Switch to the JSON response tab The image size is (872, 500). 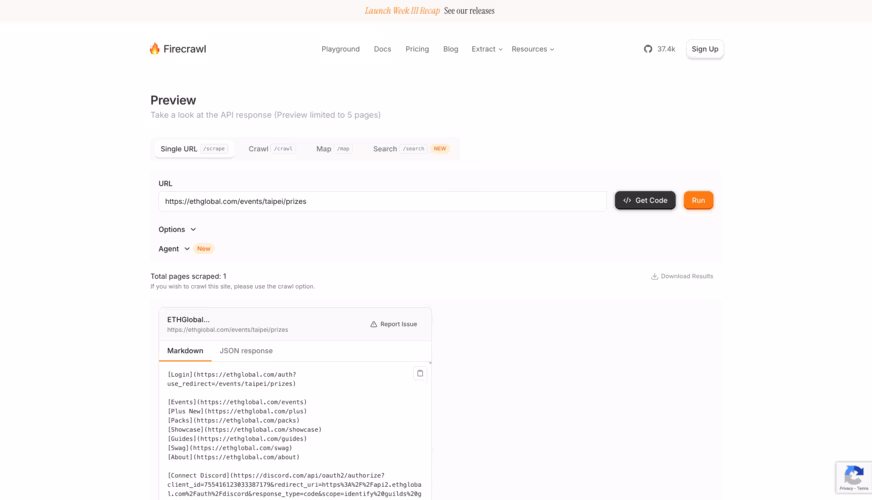pos(246,351)
